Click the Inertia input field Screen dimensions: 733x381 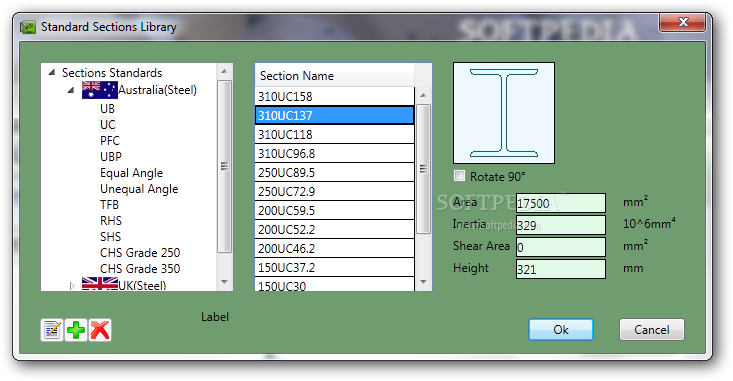pyautogui.click(x=561, y=225)
